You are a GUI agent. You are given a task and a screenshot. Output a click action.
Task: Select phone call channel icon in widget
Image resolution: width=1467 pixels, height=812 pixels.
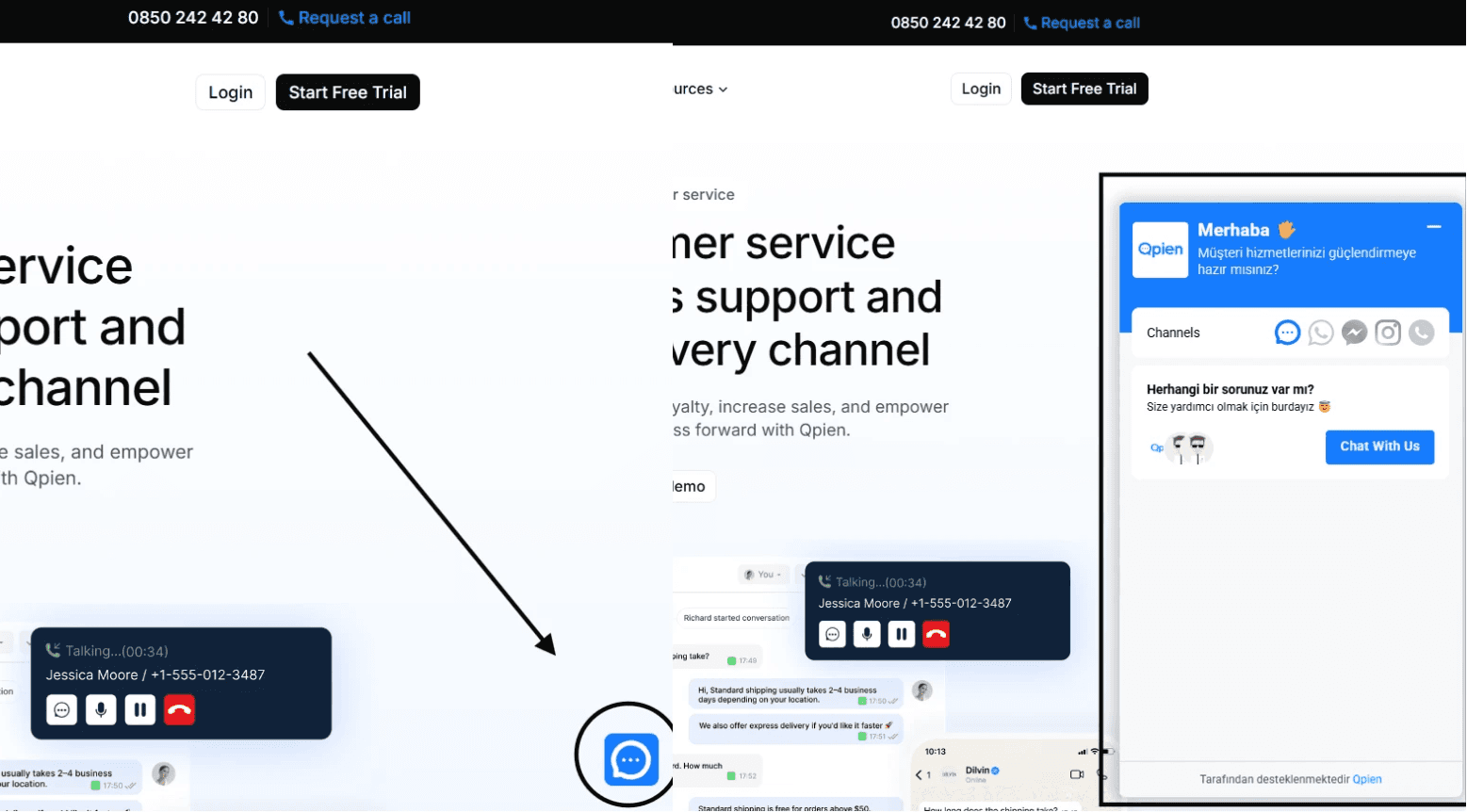pyautogui.click(x=1422, y=333)
